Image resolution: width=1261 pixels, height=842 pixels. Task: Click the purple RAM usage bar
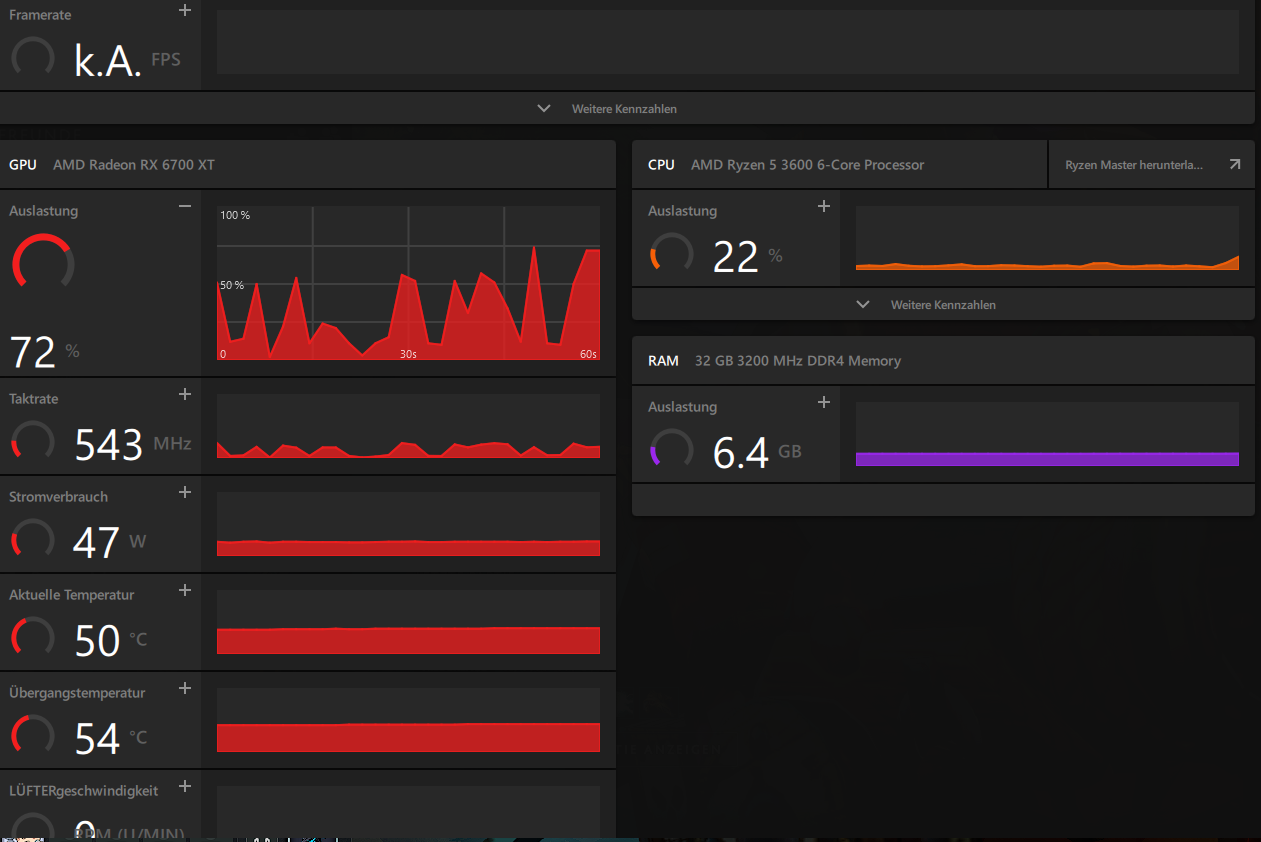[1047, 459]
